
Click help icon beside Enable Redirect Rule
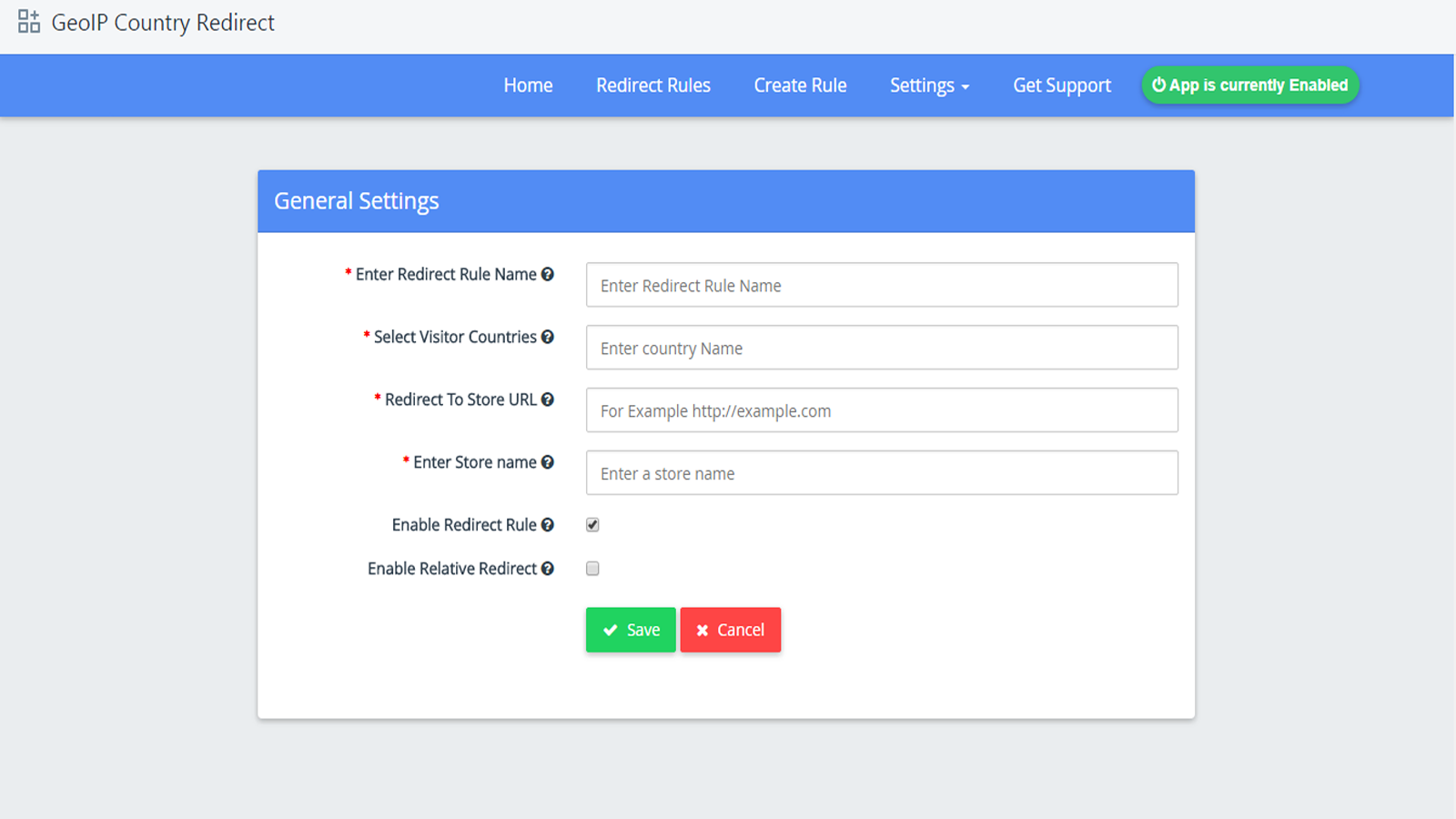[547, 525]
